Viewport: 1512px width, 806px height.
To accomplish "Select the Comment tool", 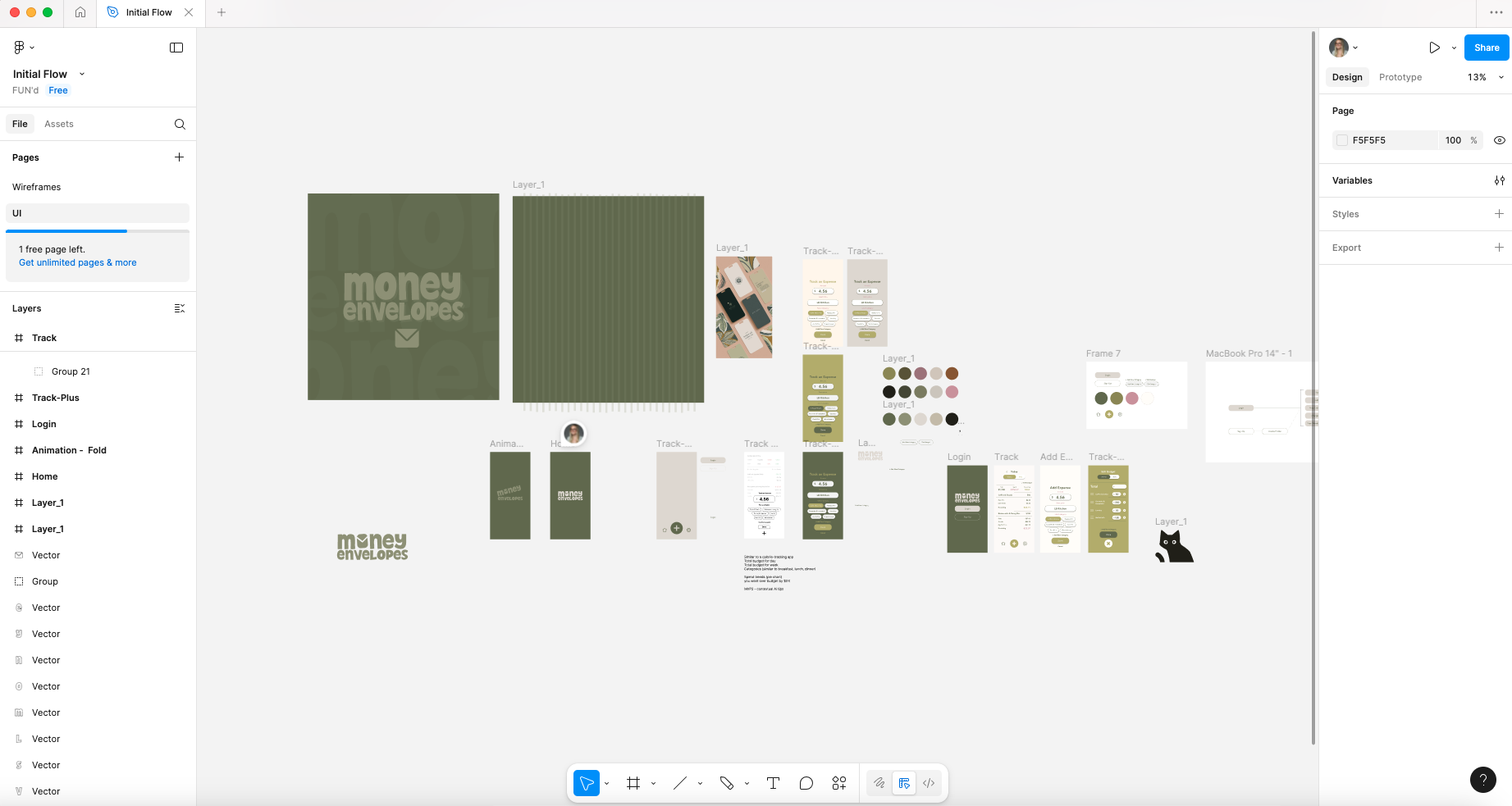I will click(x=806, y=783).
